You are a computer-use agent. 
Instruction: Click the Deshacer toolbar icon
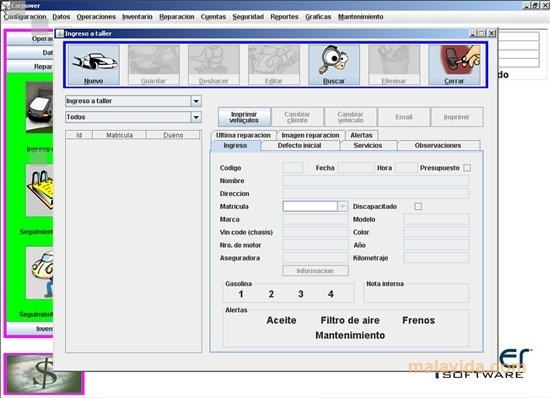tap(214, 65)
